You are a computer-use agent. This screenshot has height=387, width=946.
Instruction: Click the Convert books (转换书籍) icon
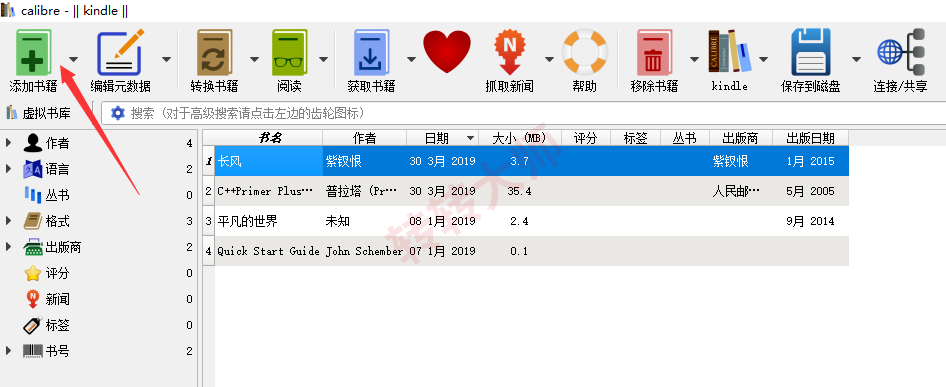[214, 53]
